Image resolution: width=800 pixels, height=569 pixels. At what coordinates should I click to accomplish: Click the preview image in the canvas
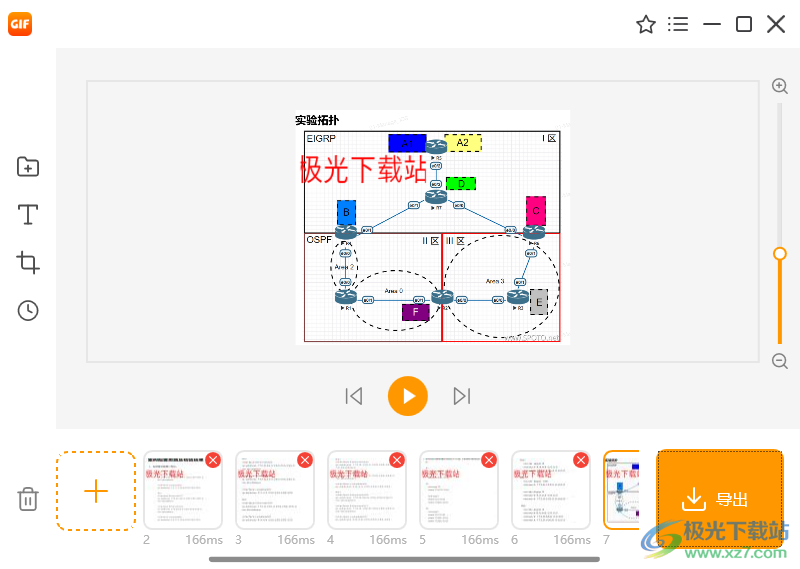click(433, 228)
